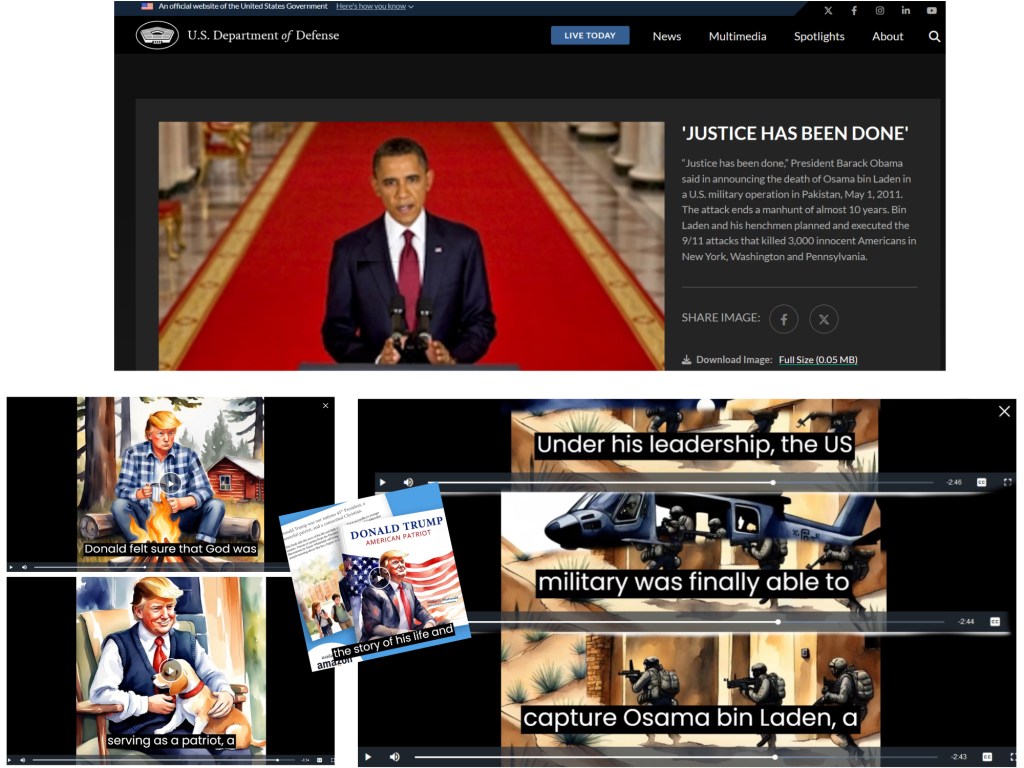Screen dimensions: 1024x768
Task: Open the Spotlights menu
Action: coord(819,36)
